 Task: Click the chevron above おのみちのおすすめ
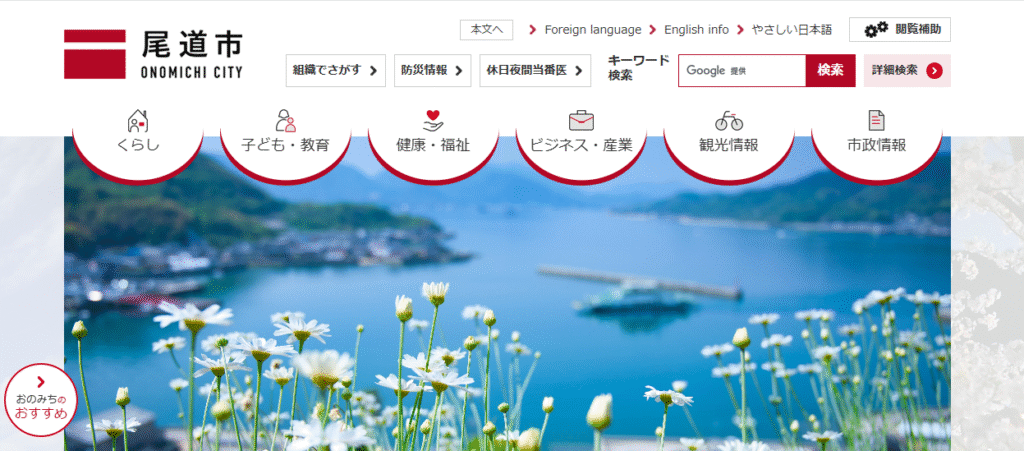(x=41, y=382)
